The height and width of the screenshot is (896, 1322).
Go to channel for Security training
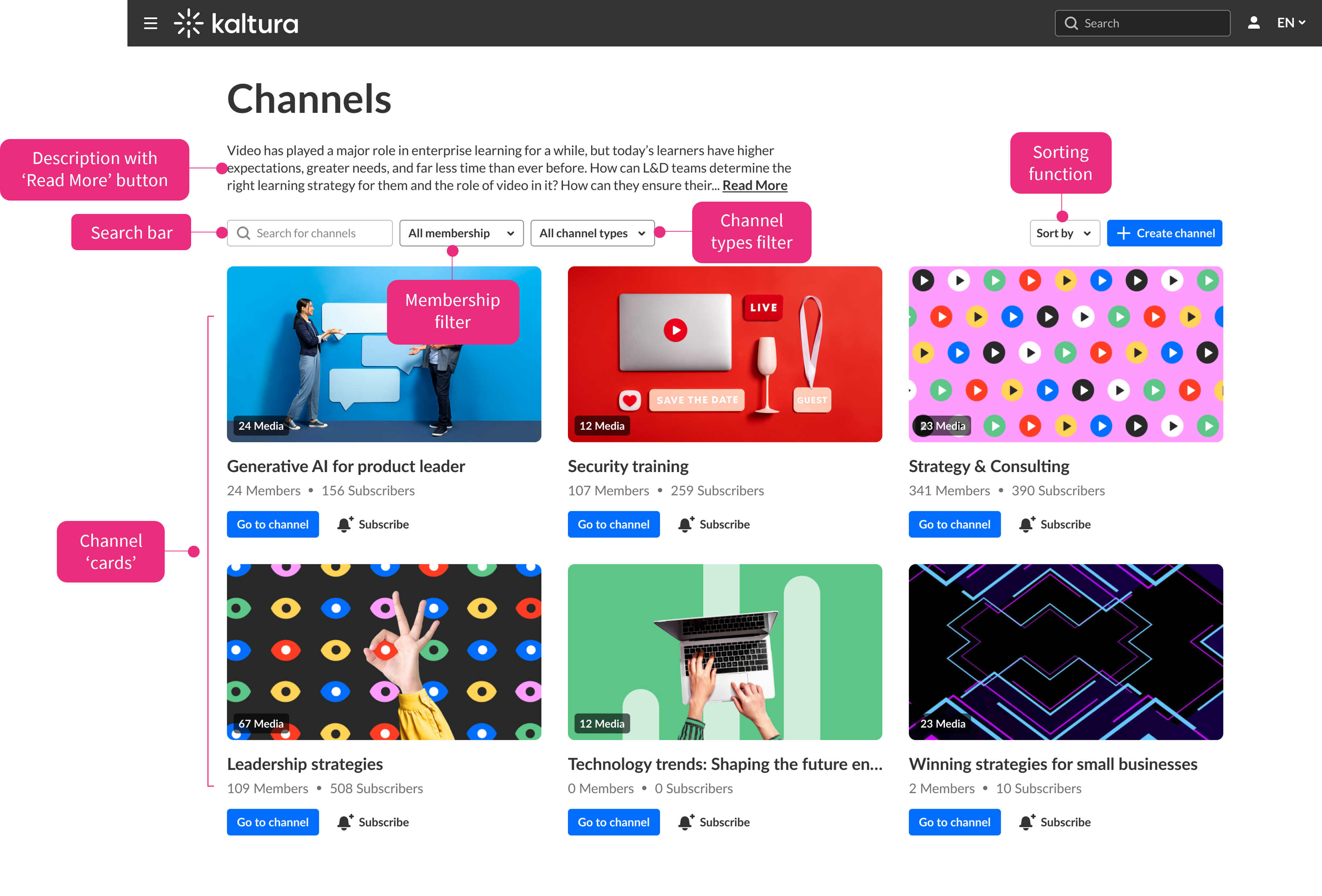coord(613,524)
